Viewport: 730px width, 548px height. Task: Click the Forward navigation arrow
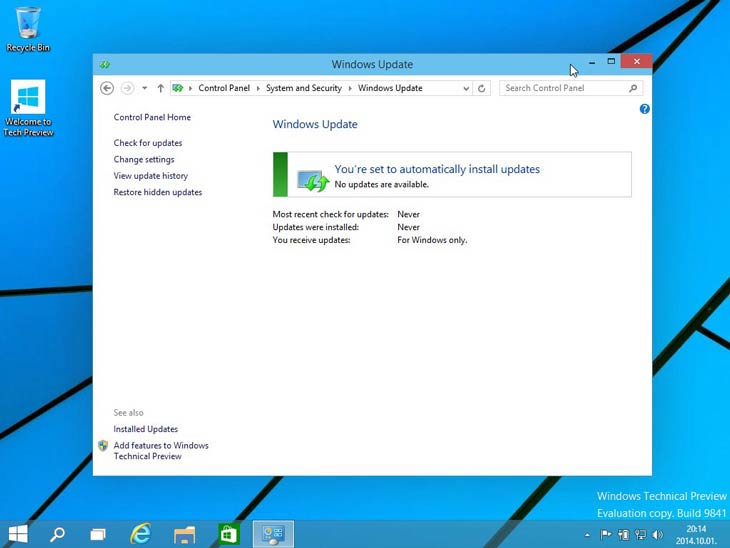127,88
